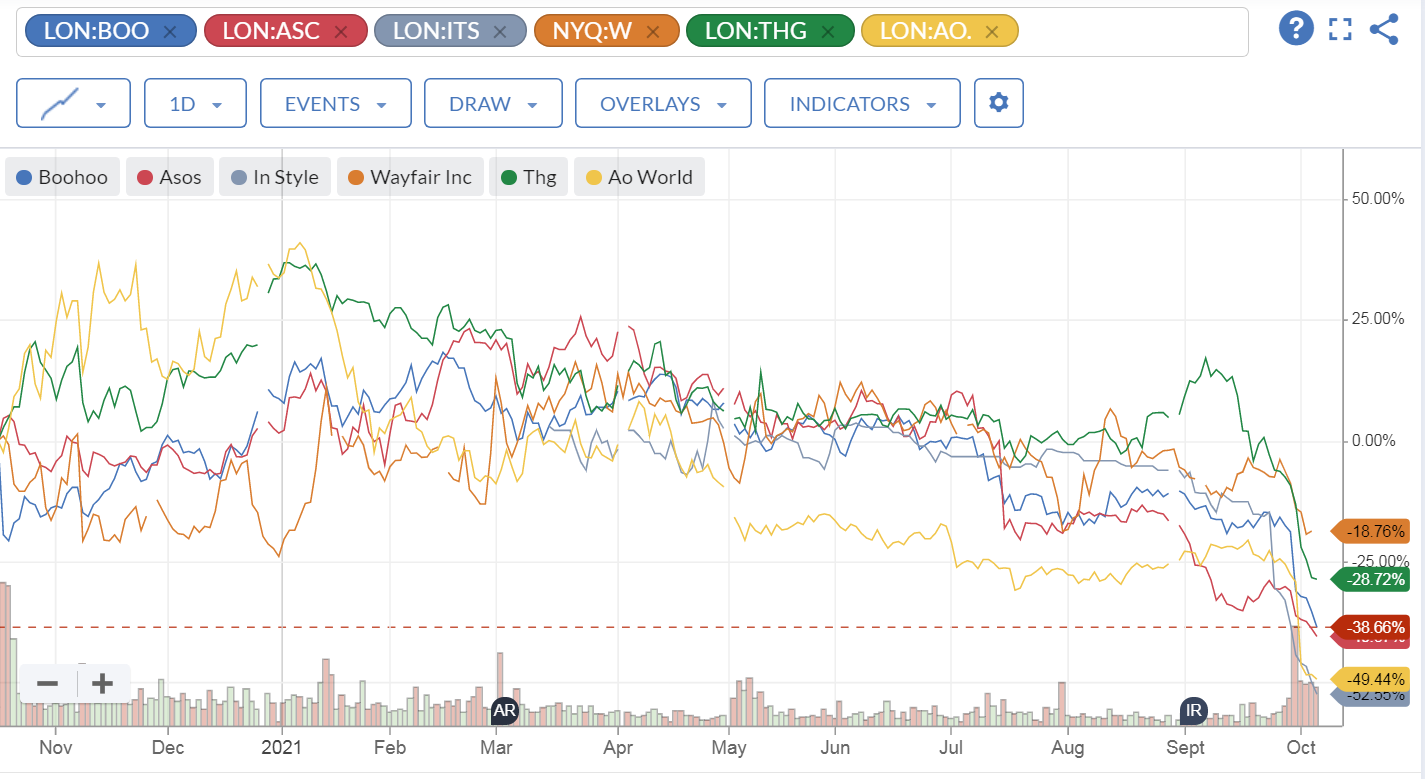Open the line chart type dropdown
Viewport: 1425px width, 779px height.
tap(73, 103)
